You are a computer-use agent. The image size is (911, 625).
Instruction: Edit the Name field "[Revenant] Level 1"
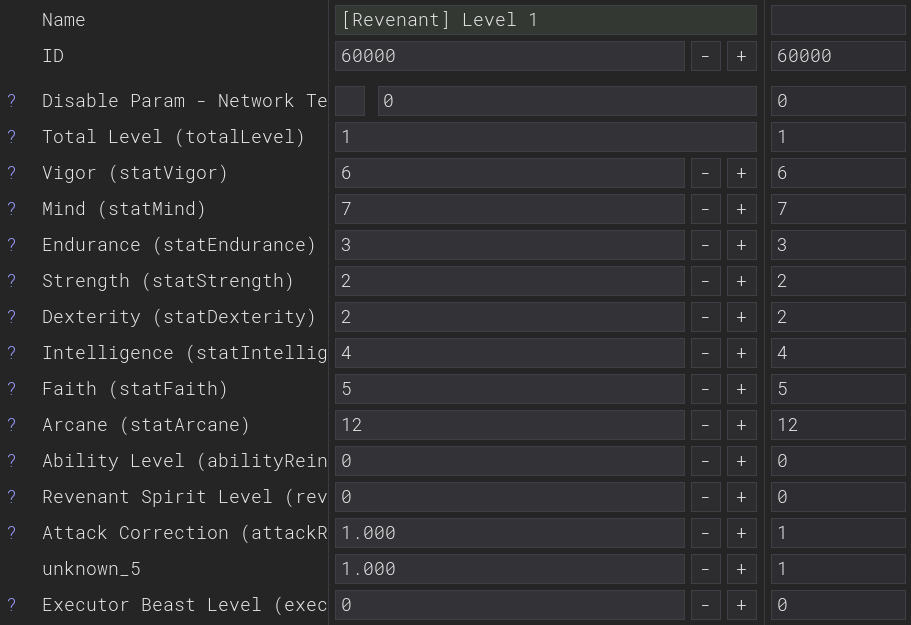546,20
